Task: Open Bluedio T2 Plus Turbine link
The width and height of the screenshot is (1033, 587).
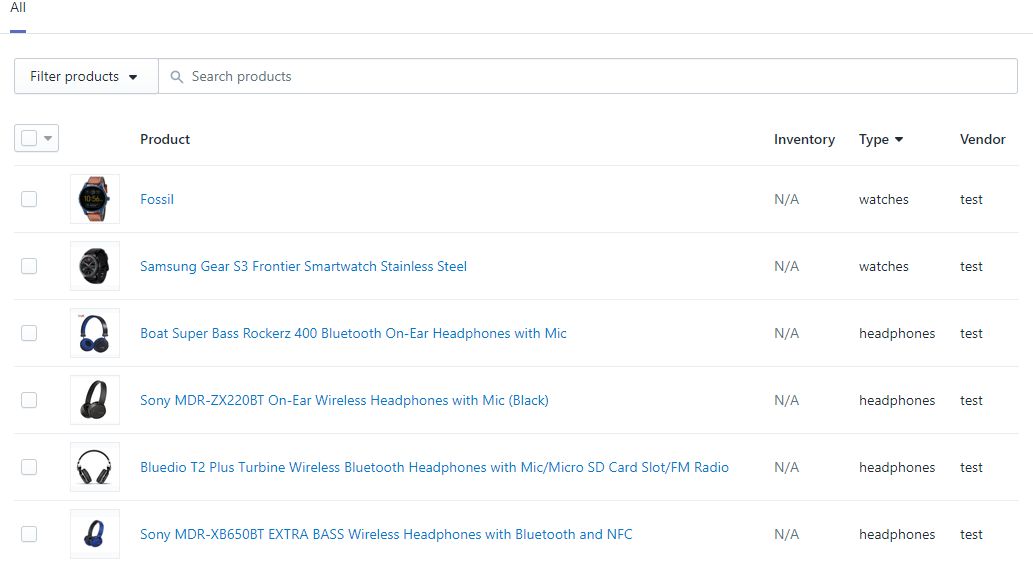Action: 434,468
